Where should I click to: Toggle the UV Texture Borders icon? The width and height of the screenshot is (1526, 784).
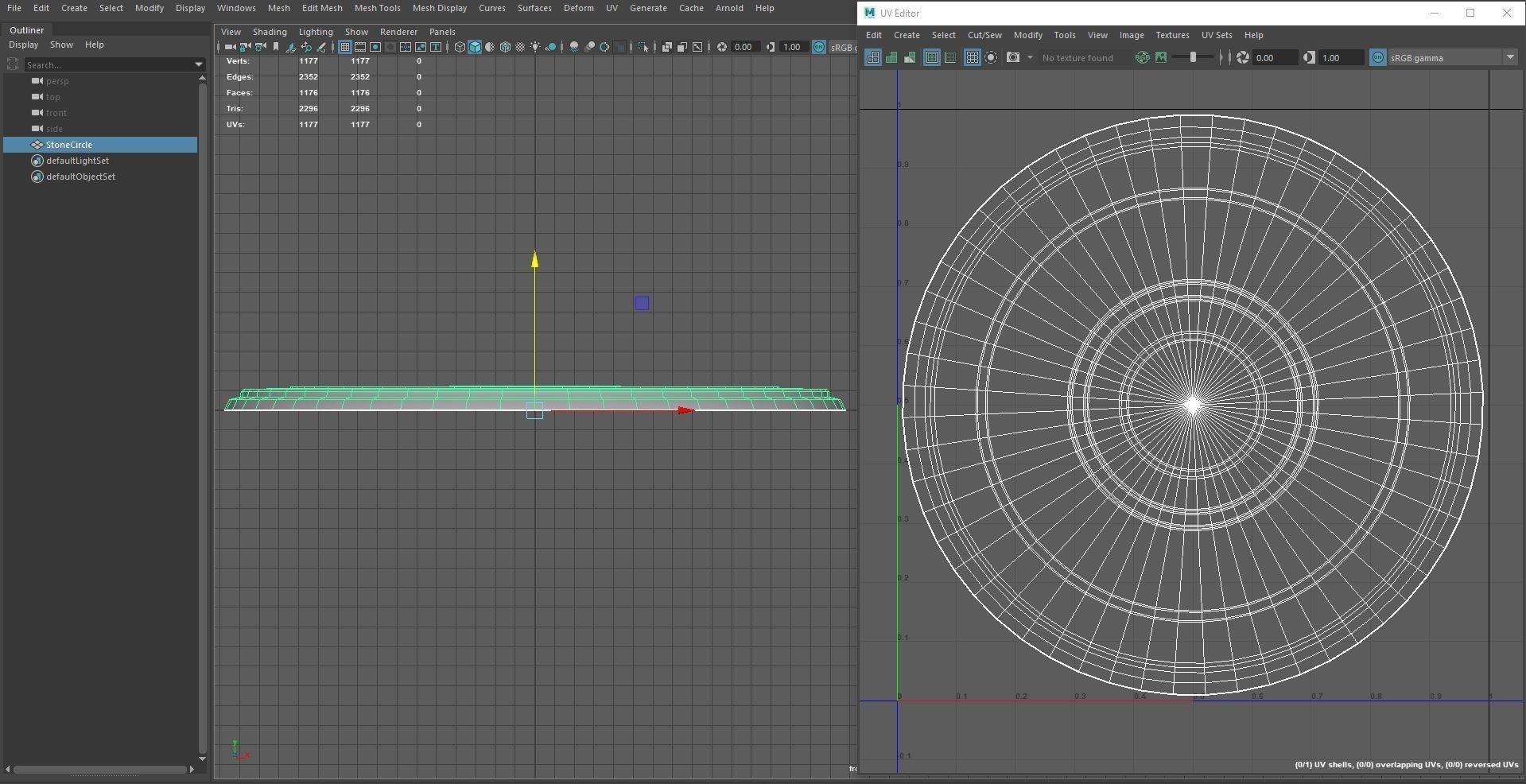point(931,57)
